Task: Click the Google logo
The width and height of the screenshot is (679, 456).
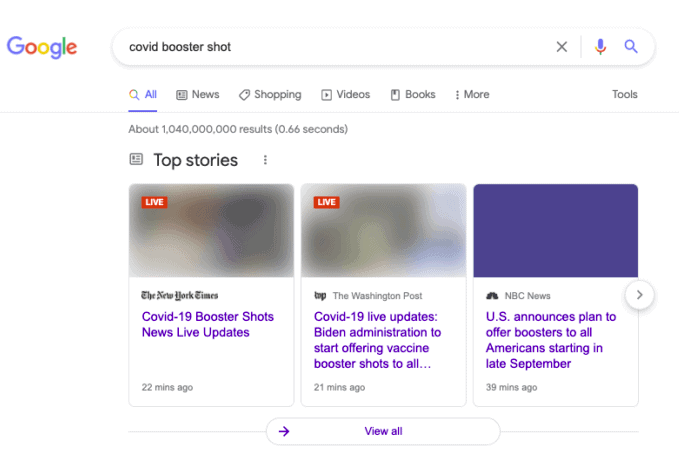Action: click(42, 47)
